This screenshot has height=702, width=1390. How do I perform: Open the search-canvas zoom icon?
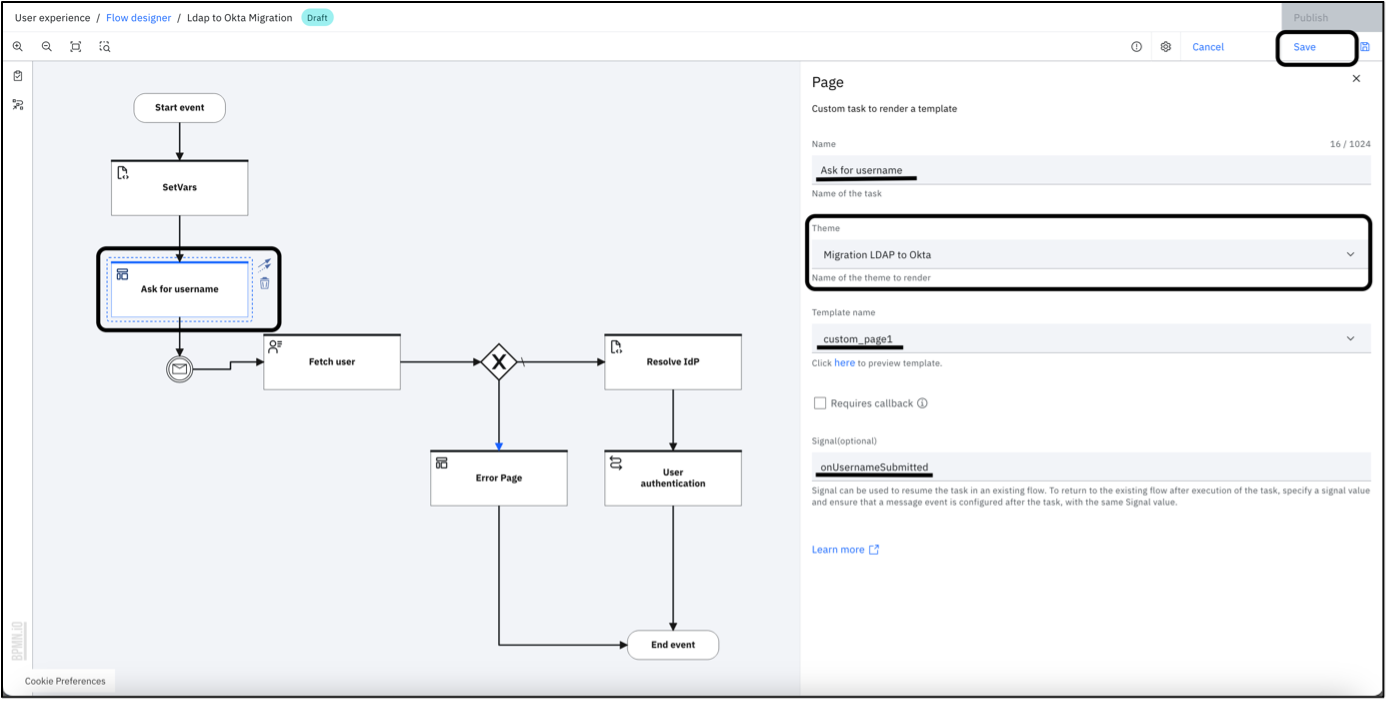(104, 46)
